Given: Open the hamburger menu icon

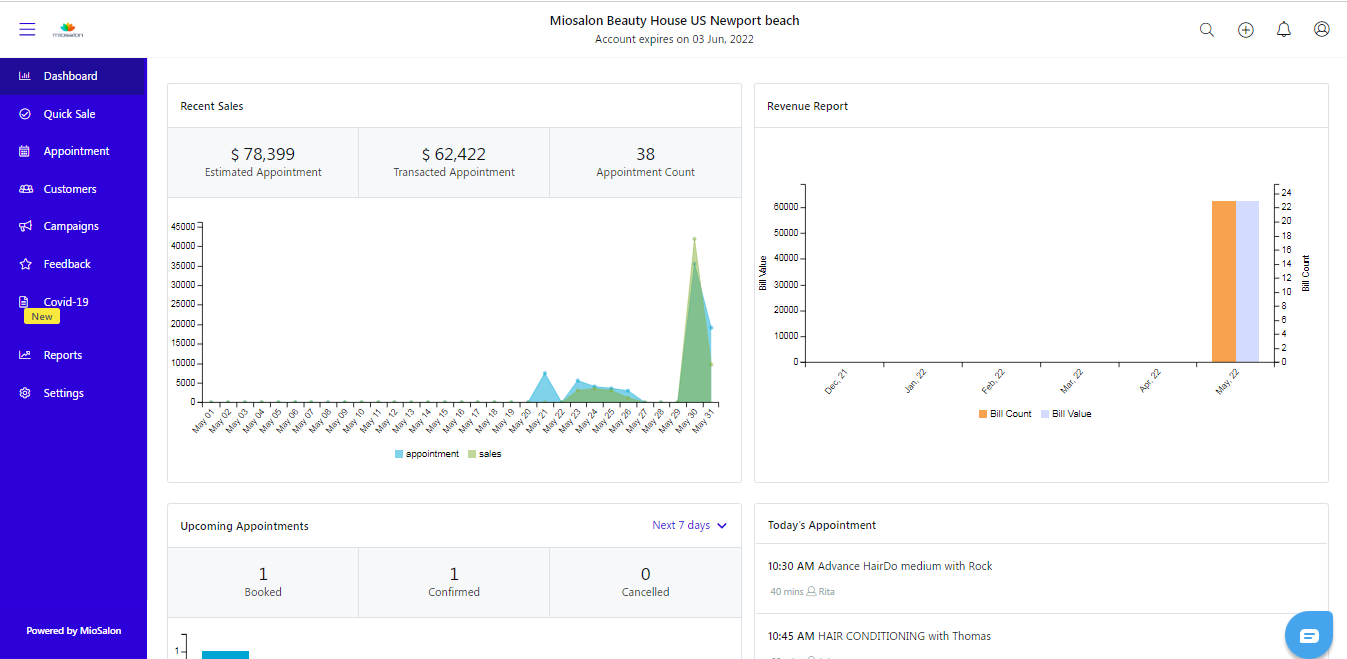Looking at the screenshot, I should pos(27,29).
